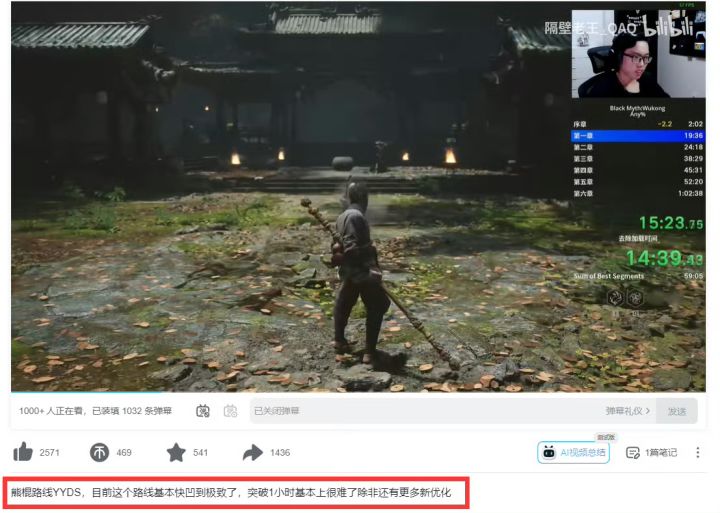Click the 熊棍路线YYDS video description text
This screenshot has height=513, width=720.
pyautogui.click(x=231, y=493)
